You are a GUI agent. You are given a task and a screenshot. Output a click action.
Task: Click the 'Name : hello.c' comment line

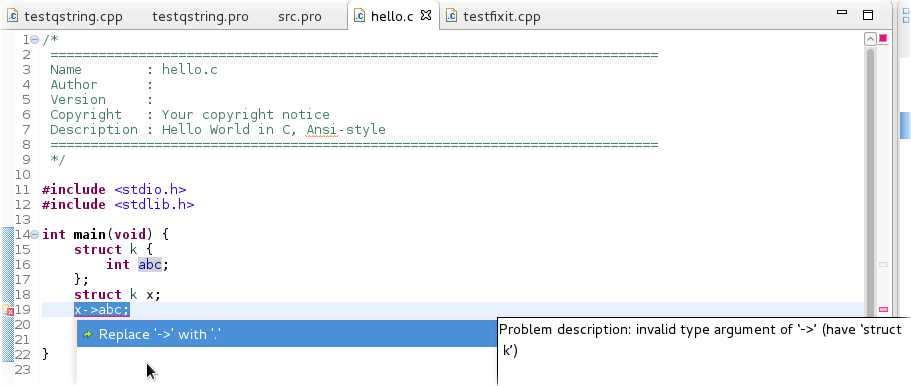[x=134, y=70]
